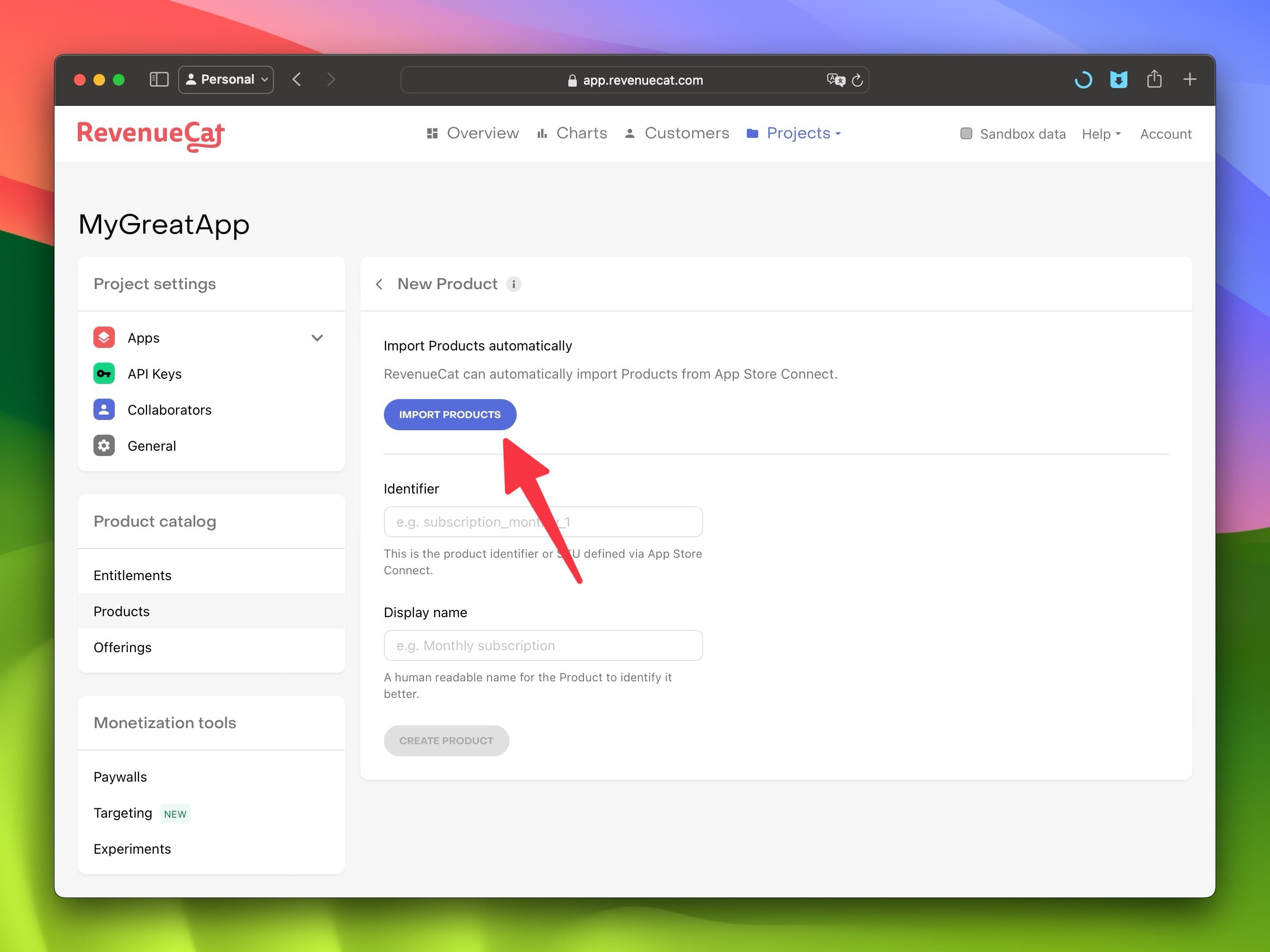The height and width of the screenshot is (952, 1270).
Task: Click the Customers person icon
Action: coord(630,133)
